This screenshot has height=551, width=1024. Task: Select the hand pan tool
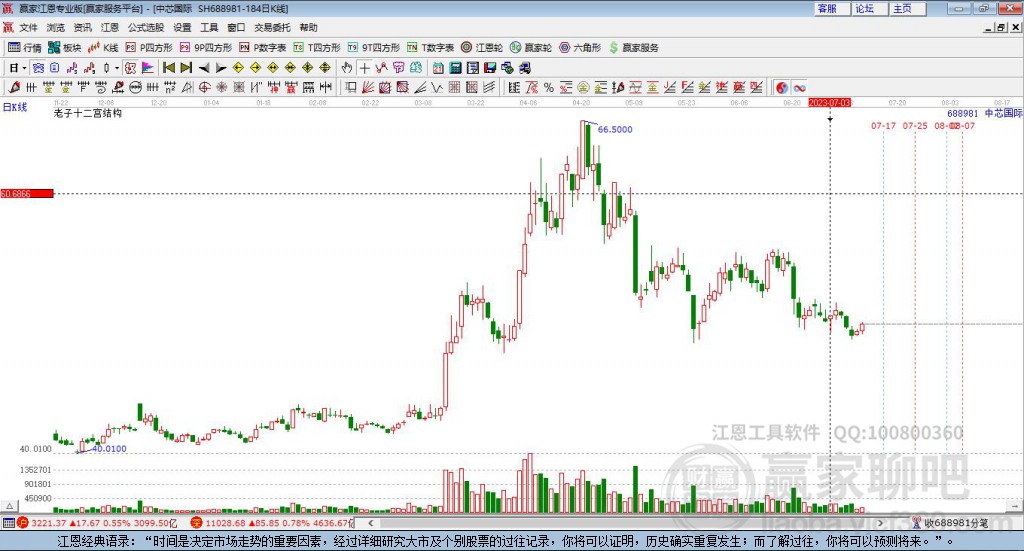click(x=347, y=68)
